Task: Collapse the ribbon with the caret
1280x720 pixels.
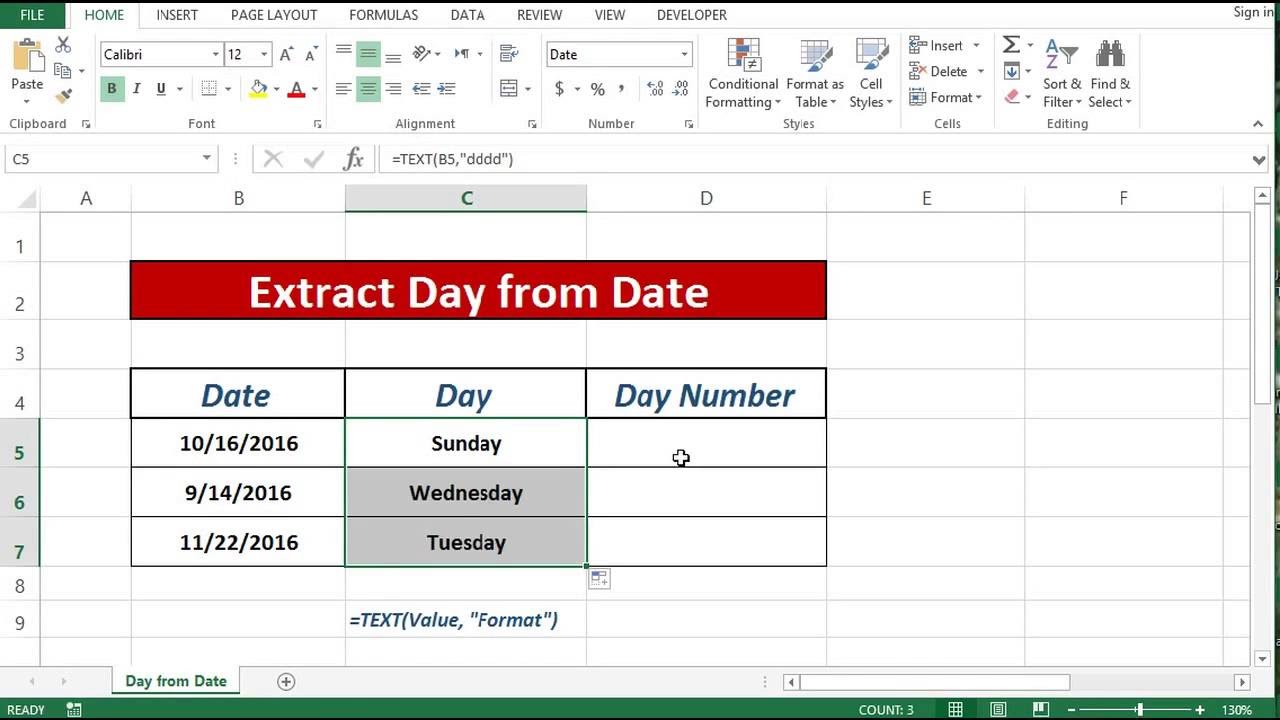Action: click(x=1258, y=124)
